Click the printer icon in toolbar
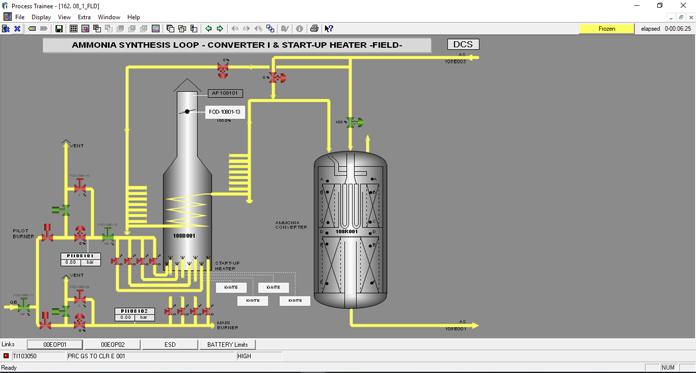Screen dimensions: 696x373 314,28
